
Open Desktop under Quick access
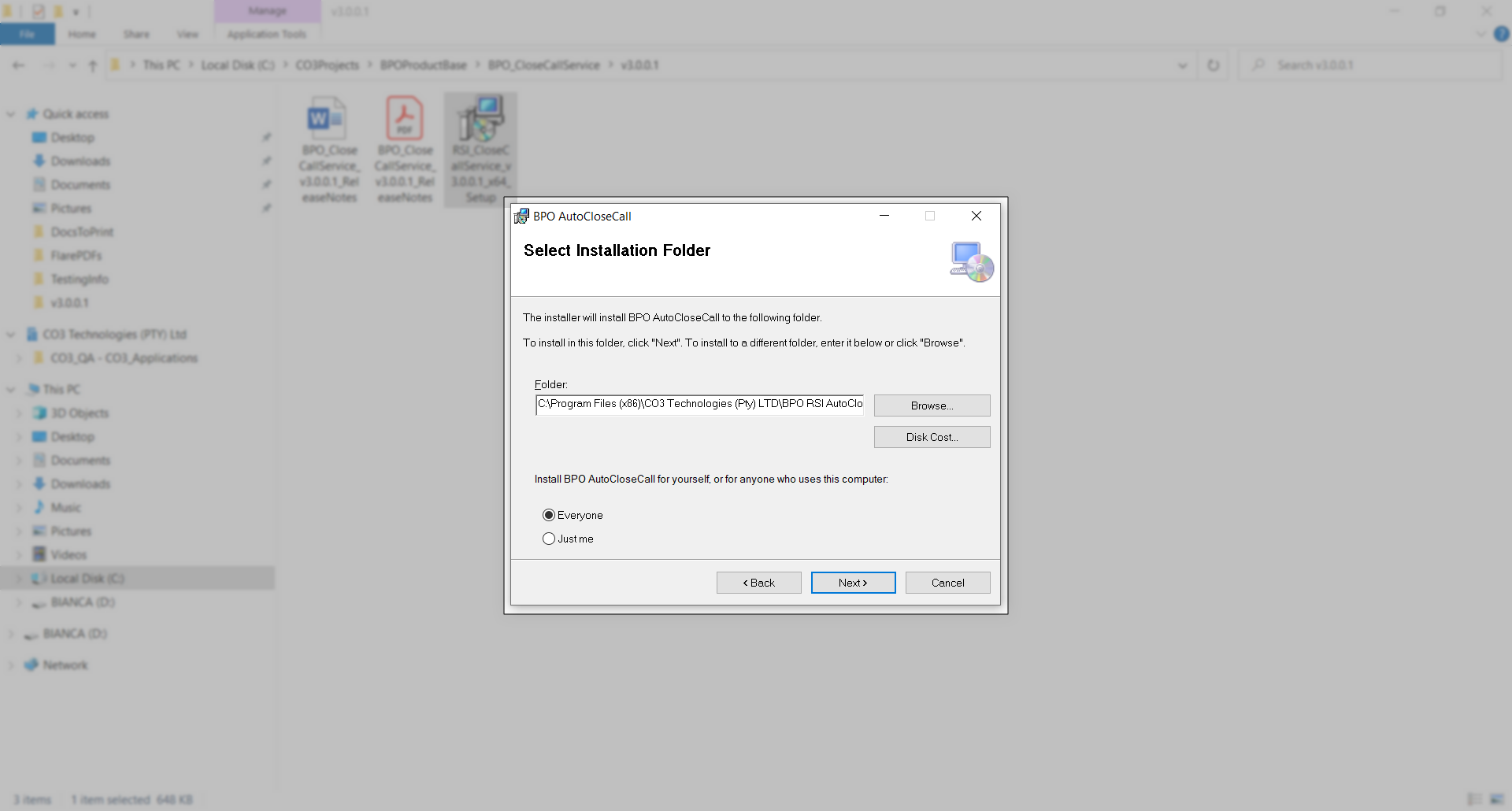point(72,138)
